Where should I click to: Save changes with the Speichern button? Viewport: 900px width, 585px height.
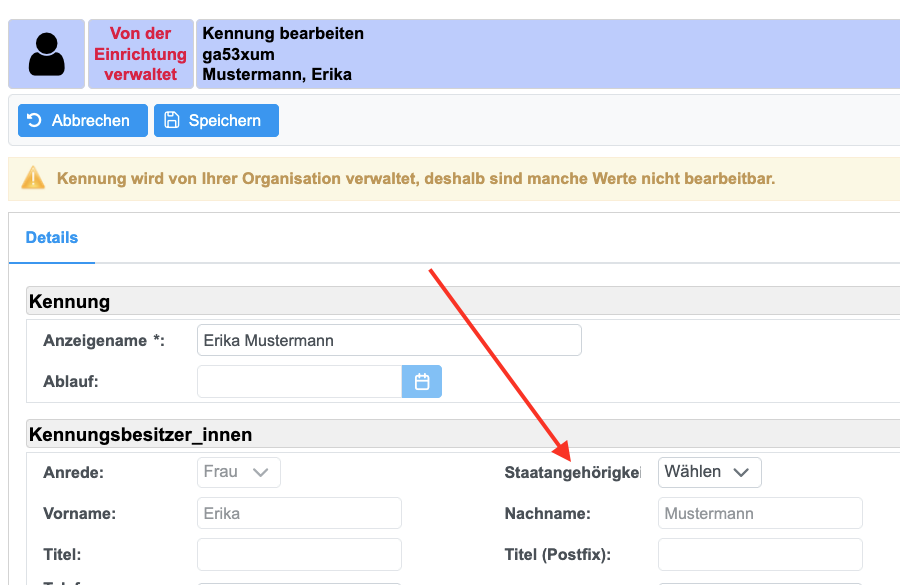pos(216,120)
